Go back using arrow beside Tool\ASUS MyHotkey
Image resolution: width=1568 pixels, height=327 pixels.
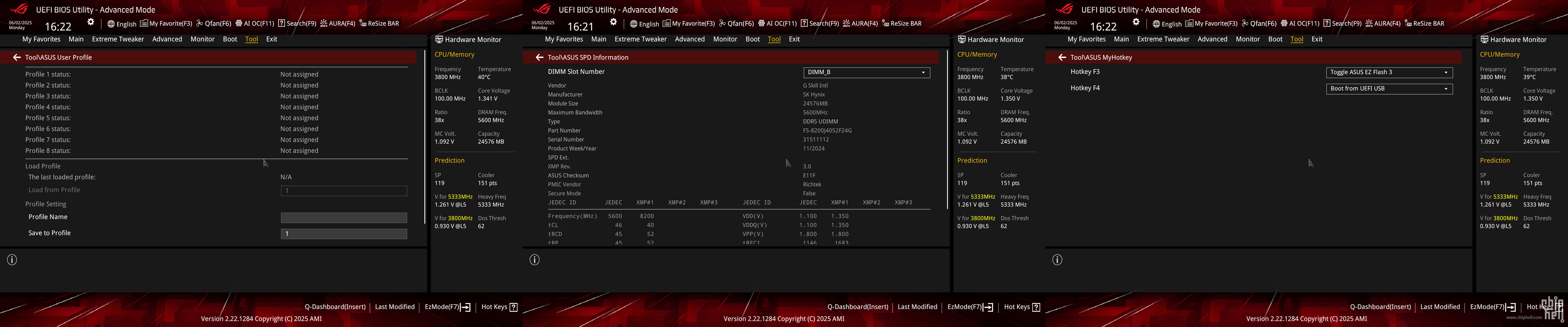(x=1062, y=57)
